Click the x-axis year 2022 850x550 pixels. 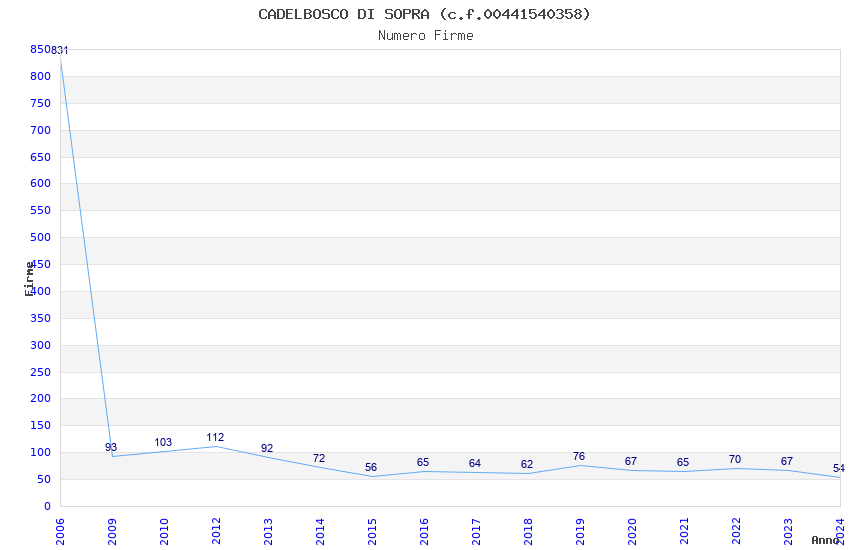click(737, 532)
